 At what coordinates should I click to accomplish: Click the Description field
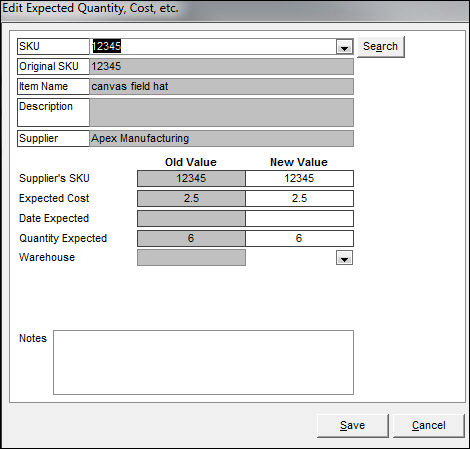click(222, 112)
